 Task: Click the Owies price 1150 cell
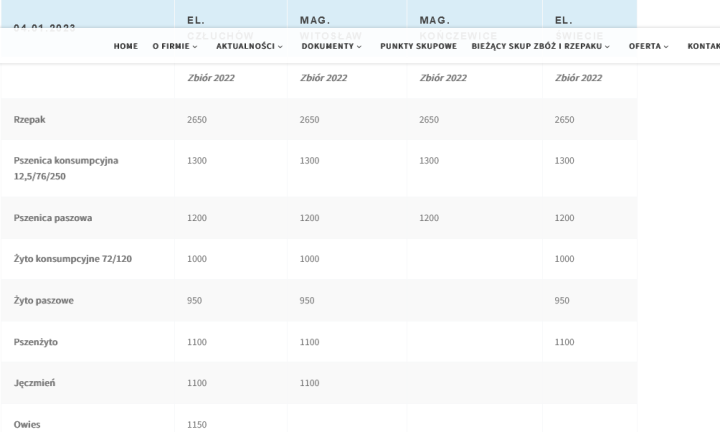point(197,424)
